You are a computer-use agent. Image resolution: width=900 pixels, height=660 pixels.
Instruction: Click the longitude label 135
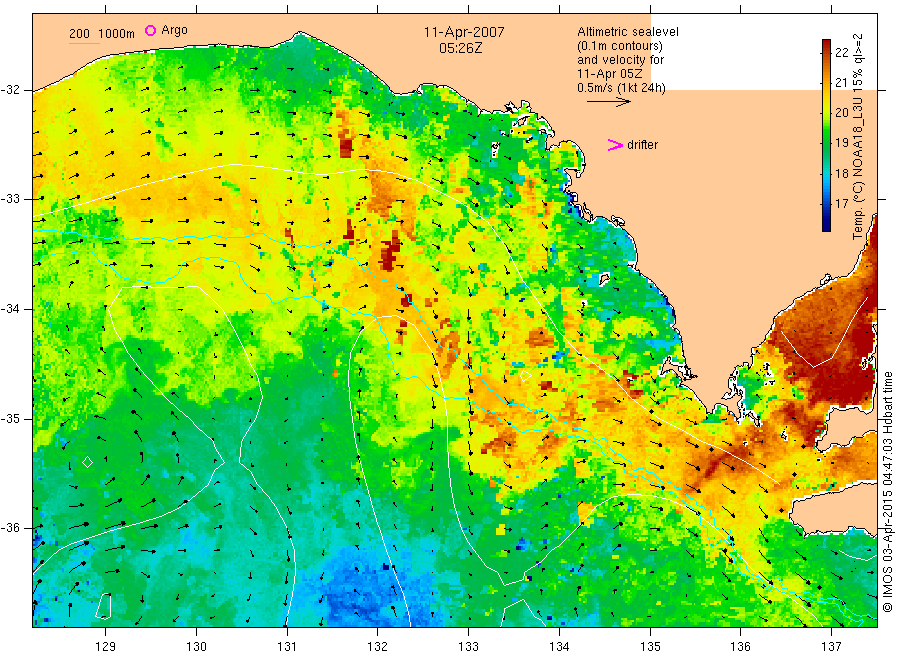tap(650, 646)
